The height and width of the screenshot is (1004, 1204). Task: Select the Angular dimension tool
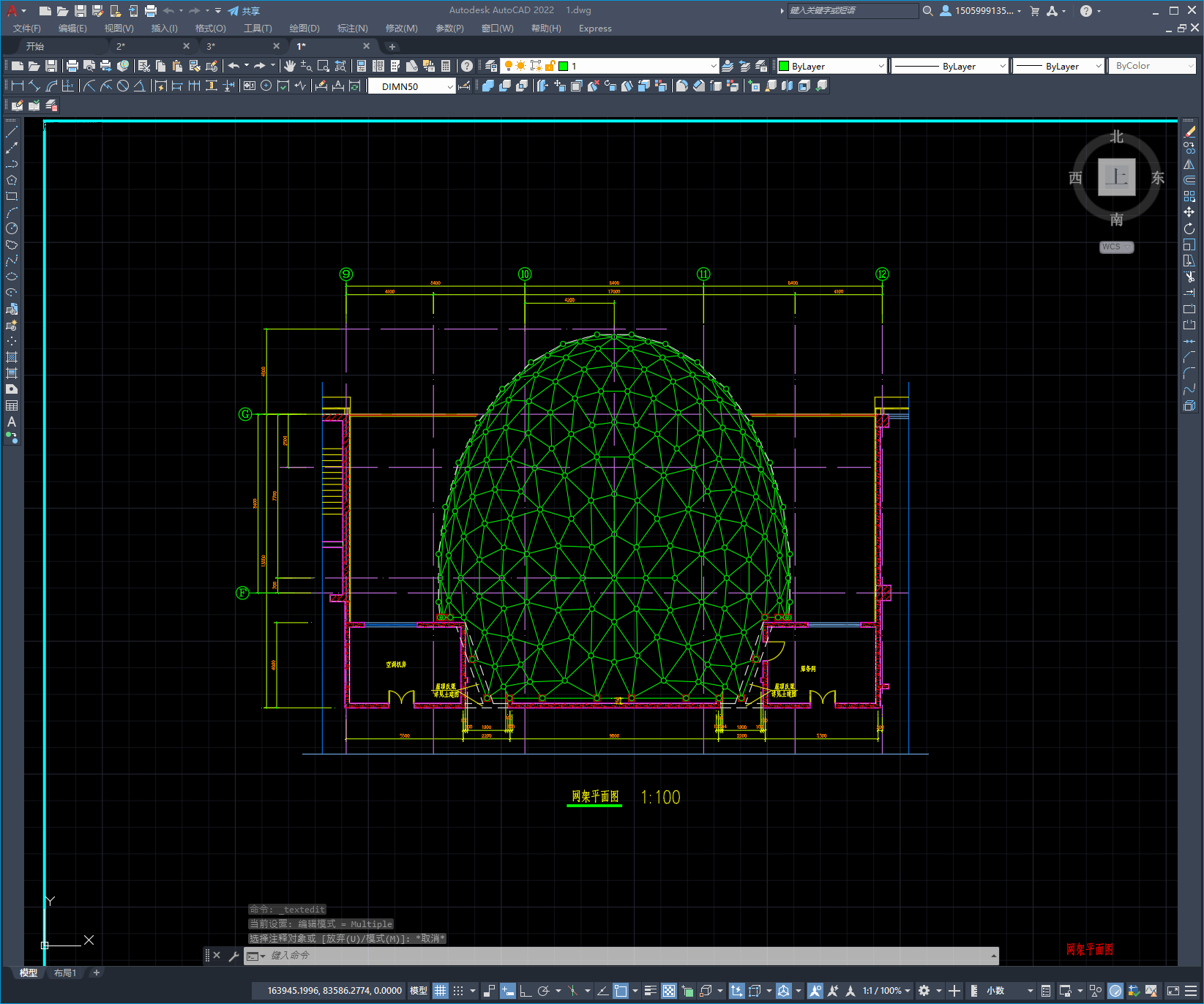[x=139, y=86]
